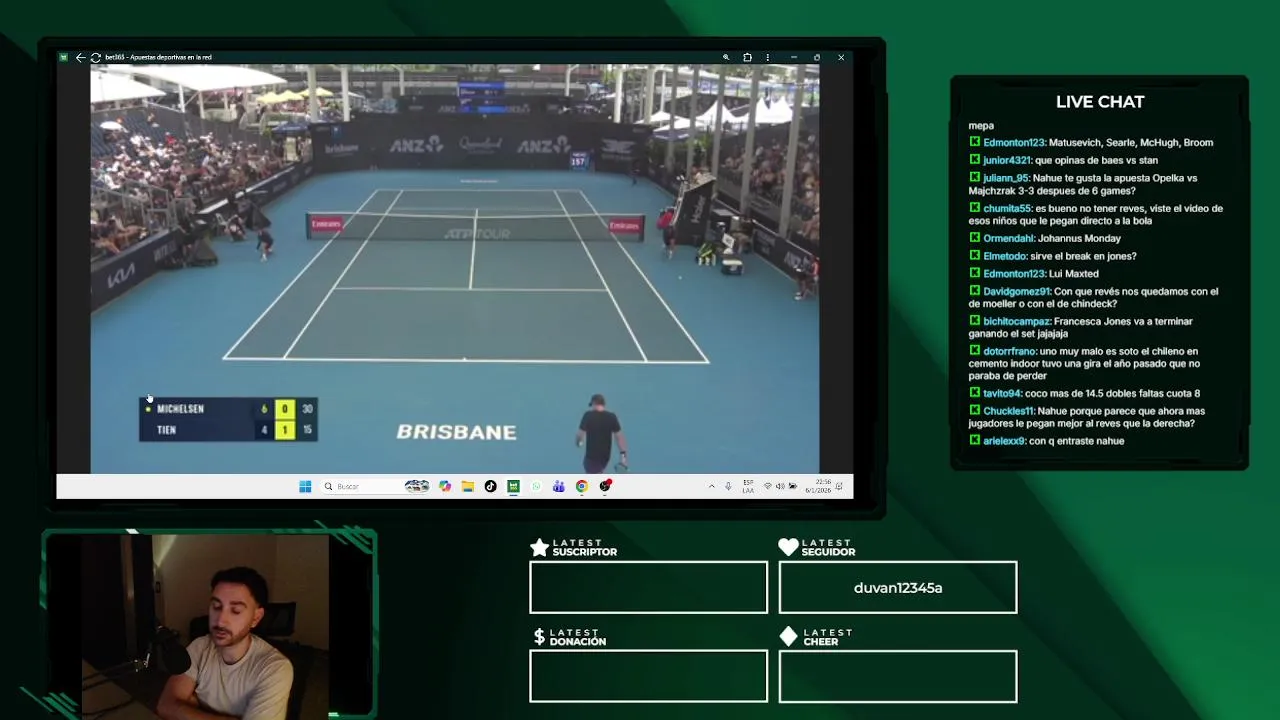Click the LIVE CHAT header
Screen dimensions: 1280x720
pos(1100,102)
